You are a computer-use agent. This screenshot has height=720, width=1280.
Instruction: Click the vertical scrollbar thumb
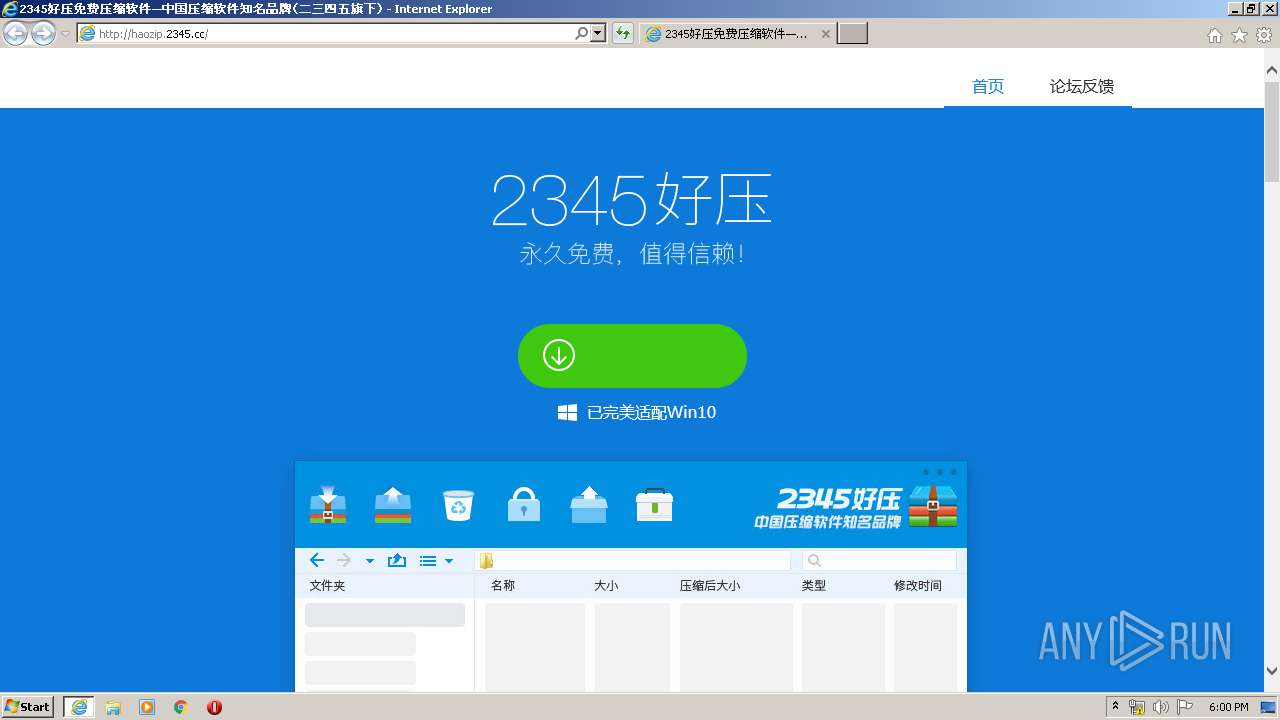[1272, 133]
